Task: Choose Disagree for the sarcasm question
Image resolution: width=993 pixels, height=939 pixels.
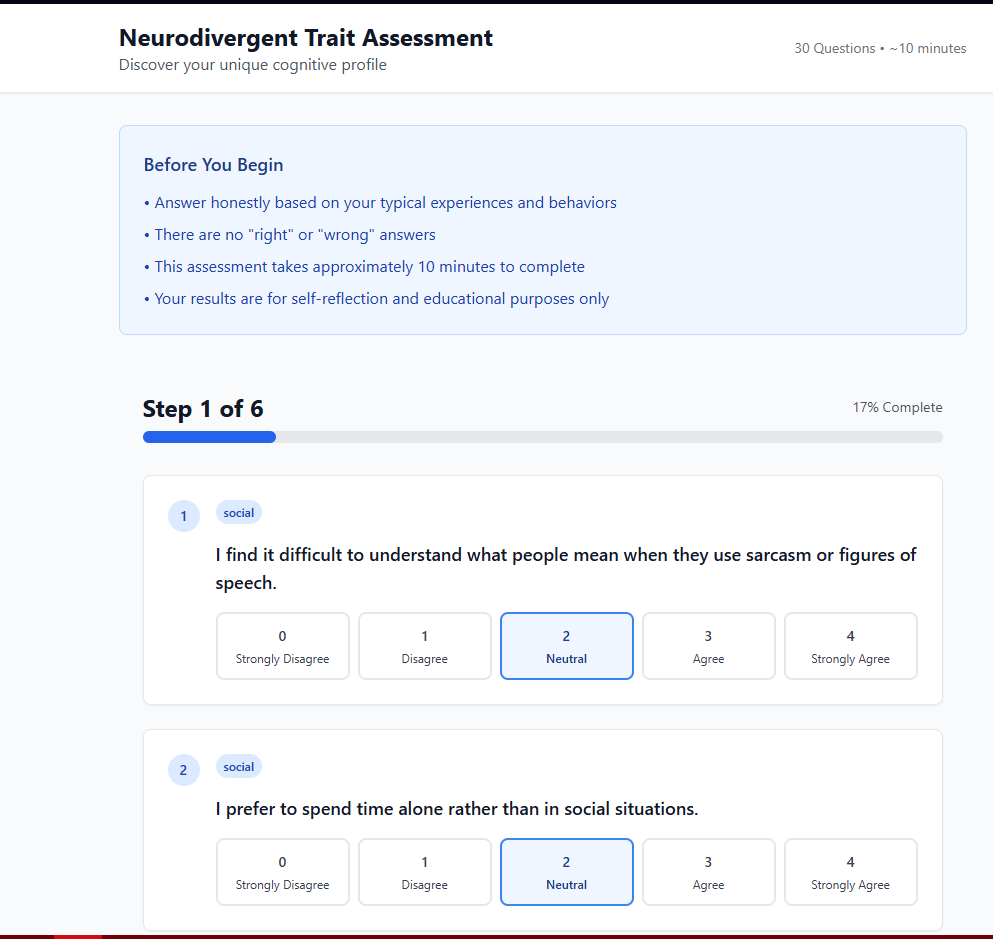Action: click(424, 646)
